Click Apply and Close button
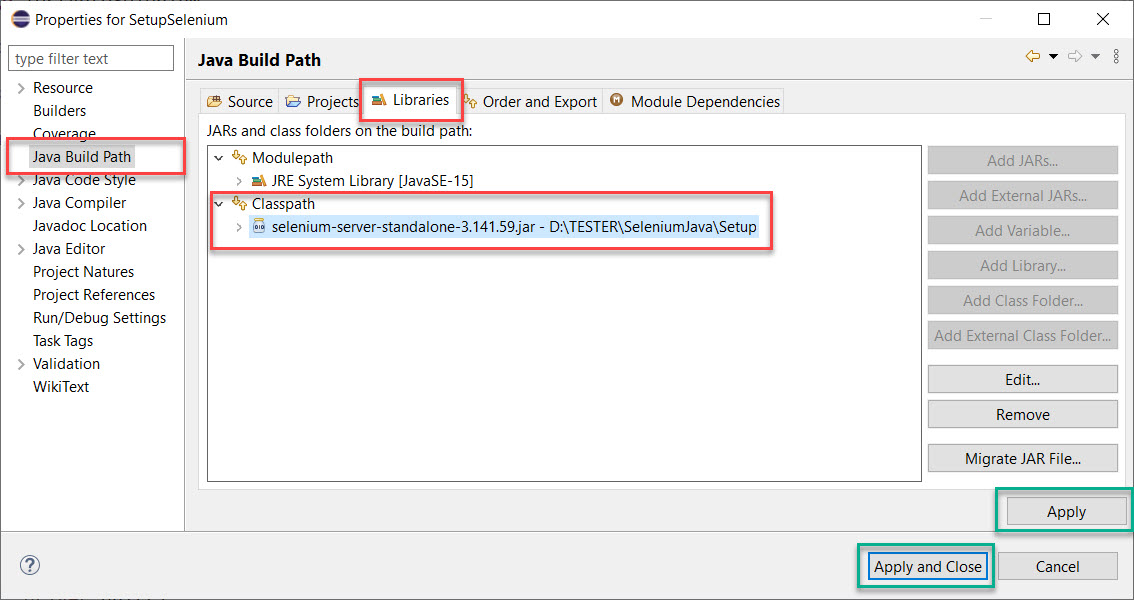This screenshot has height=600, width=1134. coord(927,566)
